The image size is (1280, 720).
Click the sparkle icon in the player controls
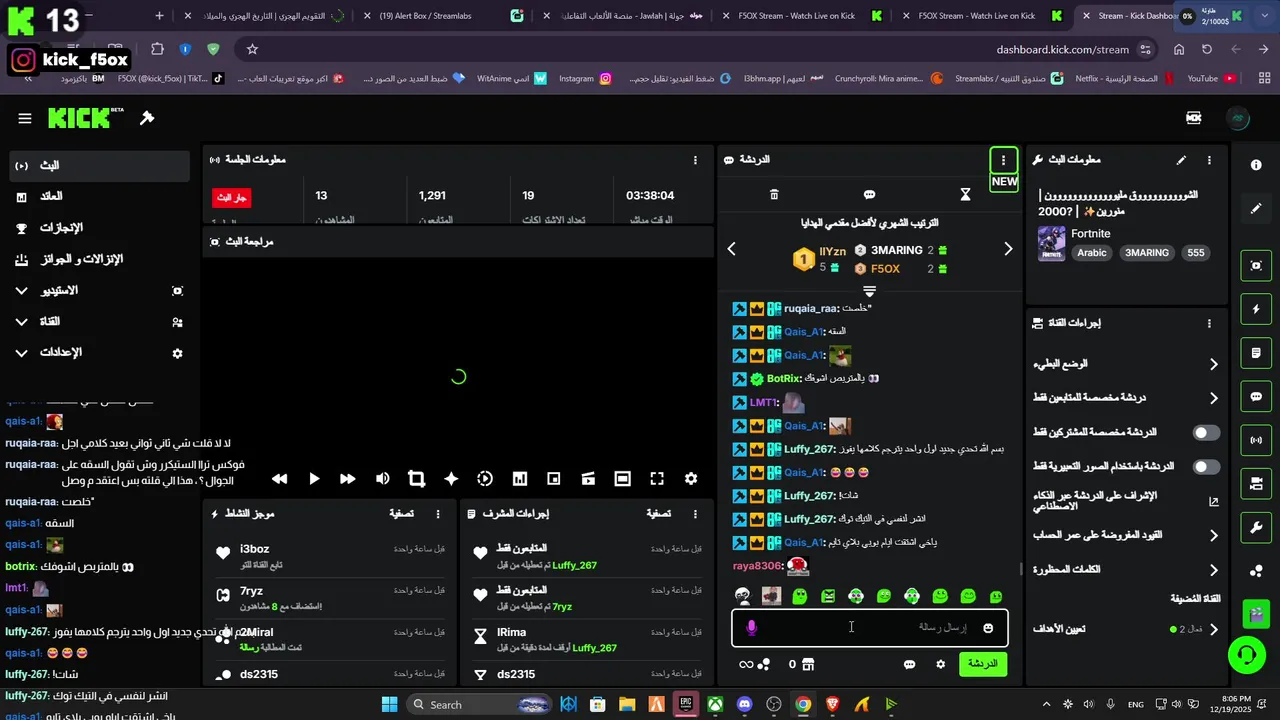pos(451,479)
